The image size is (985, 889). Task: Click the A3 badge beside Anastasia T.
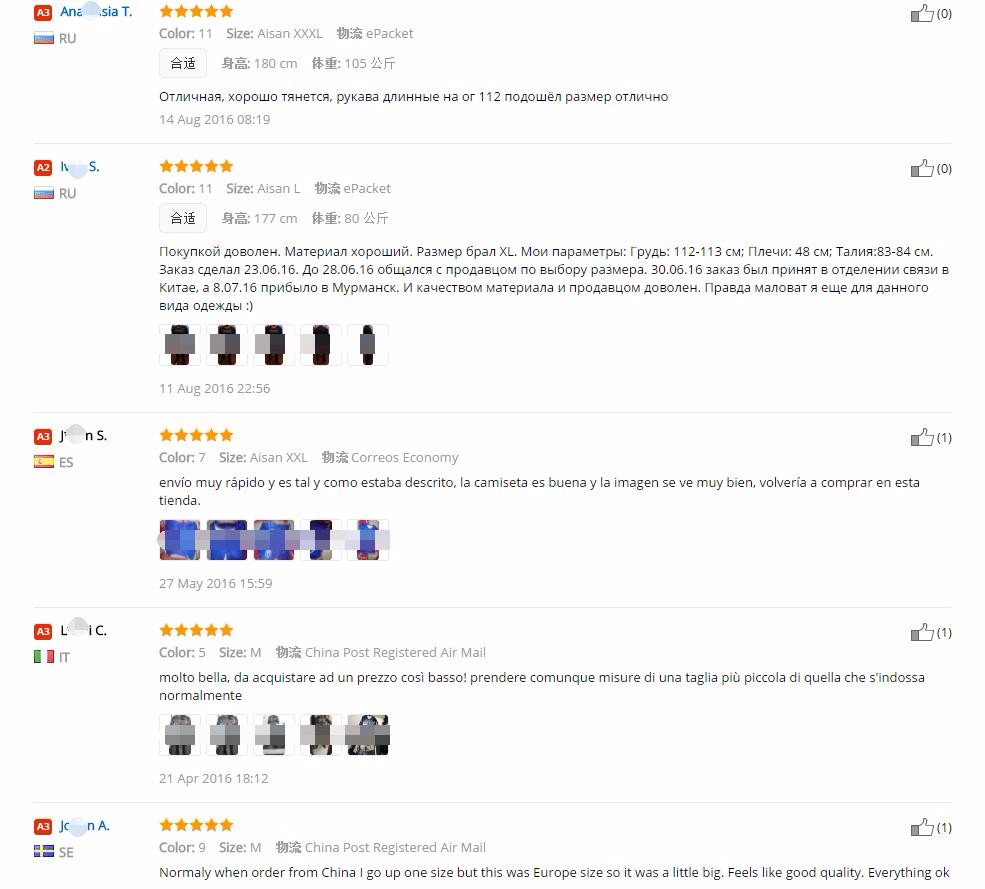coord(43,13)
